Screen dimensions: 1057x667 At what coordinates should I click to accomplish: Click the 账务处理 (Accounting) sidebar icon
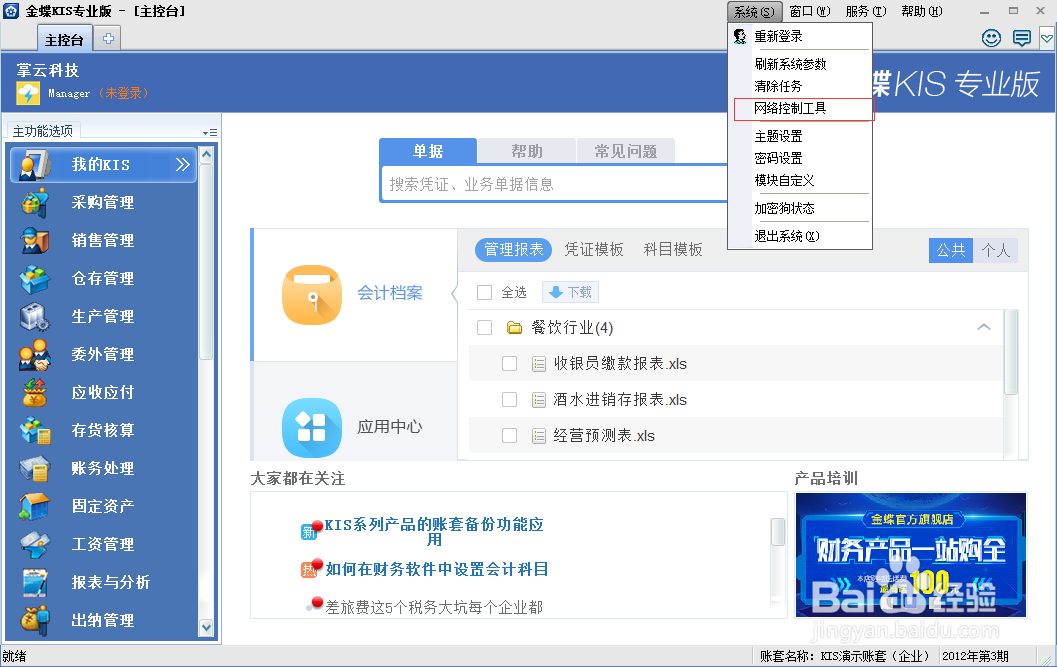(x=35, y=468)
